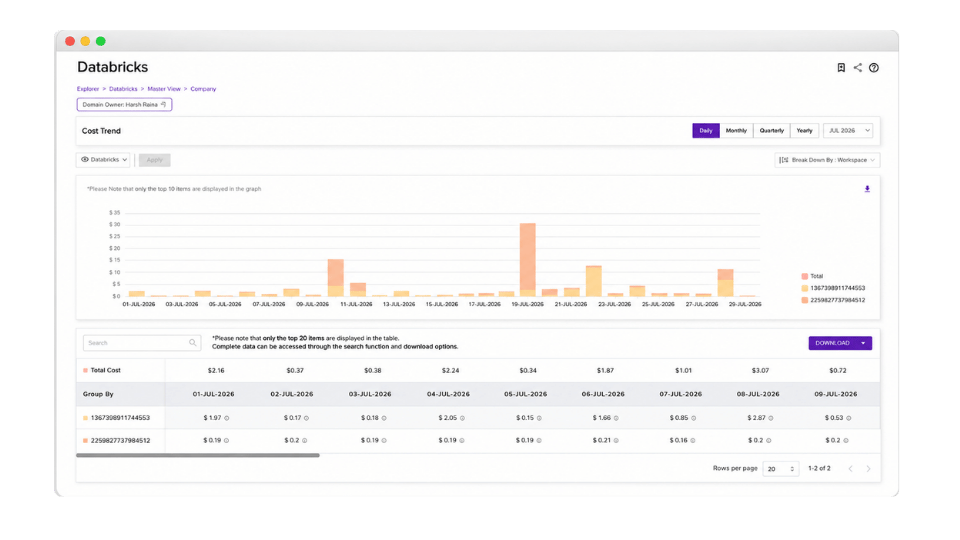Switch cost trend to Monthly
The height and width of the screenshot is (540, 960).
(x=736, y=131)
